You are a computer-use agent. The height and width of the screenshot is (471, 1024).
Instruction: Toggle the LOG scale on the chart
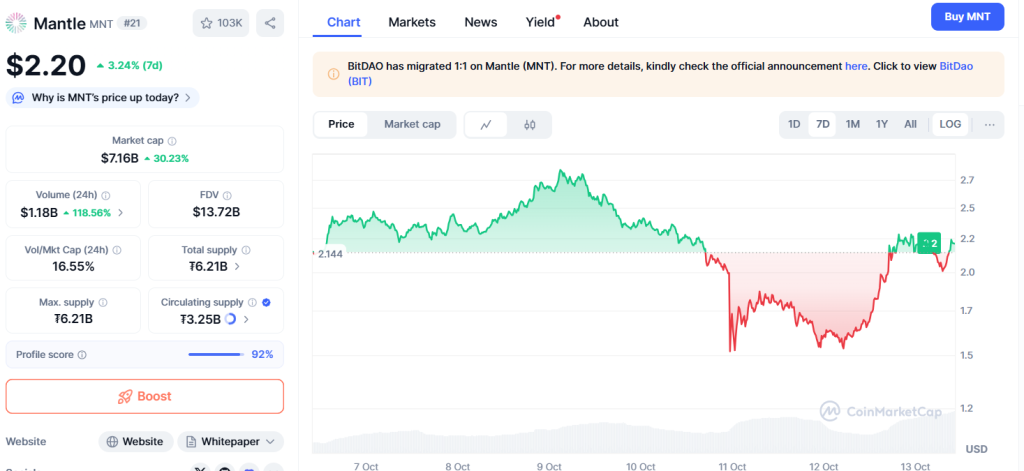(x=950, y=125)
